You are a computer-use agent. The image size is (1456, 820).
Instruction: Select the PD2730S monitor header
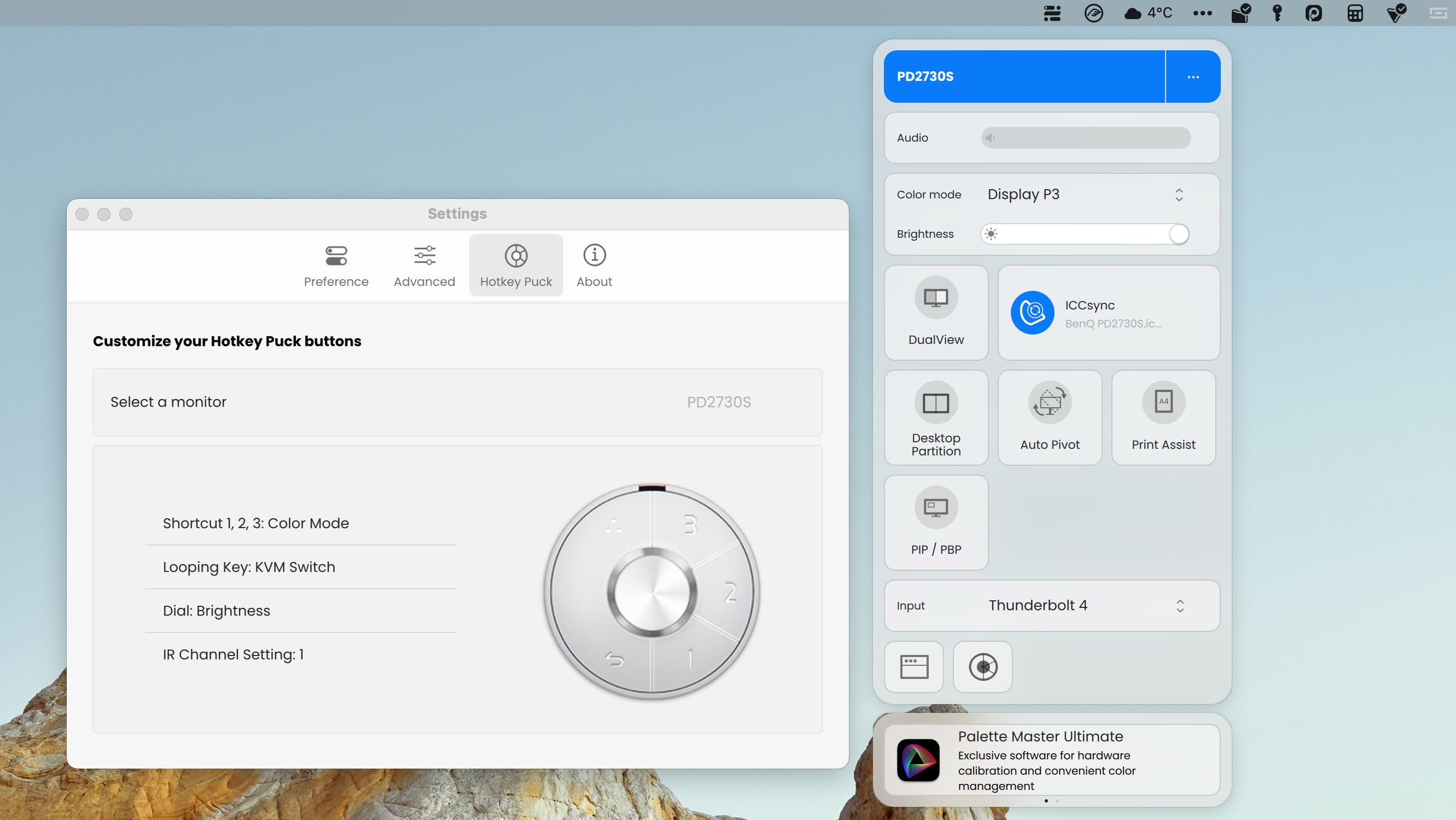(x=1023, y=76)
